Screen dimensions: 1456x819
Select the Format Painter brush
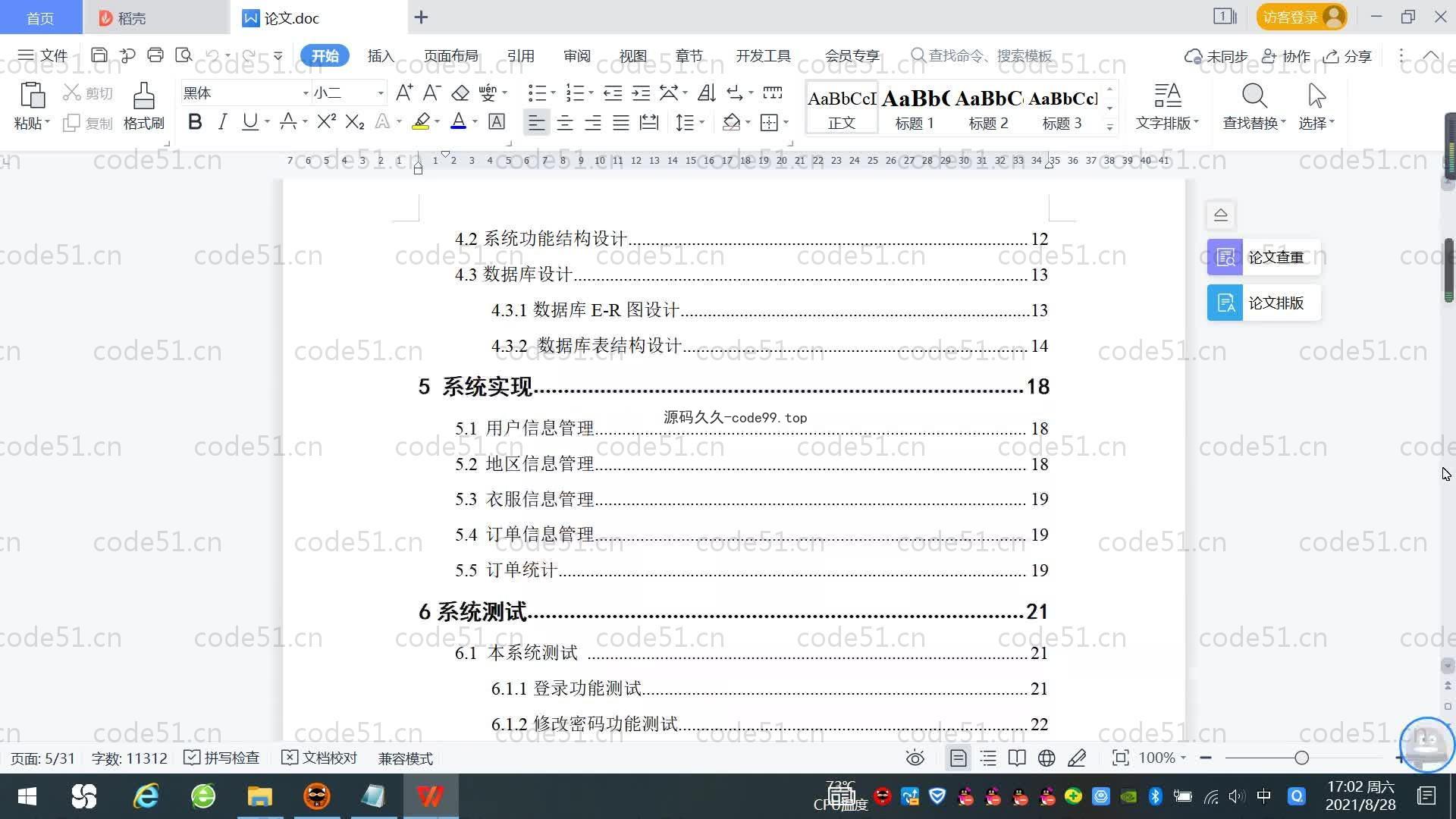pos(144,96)
